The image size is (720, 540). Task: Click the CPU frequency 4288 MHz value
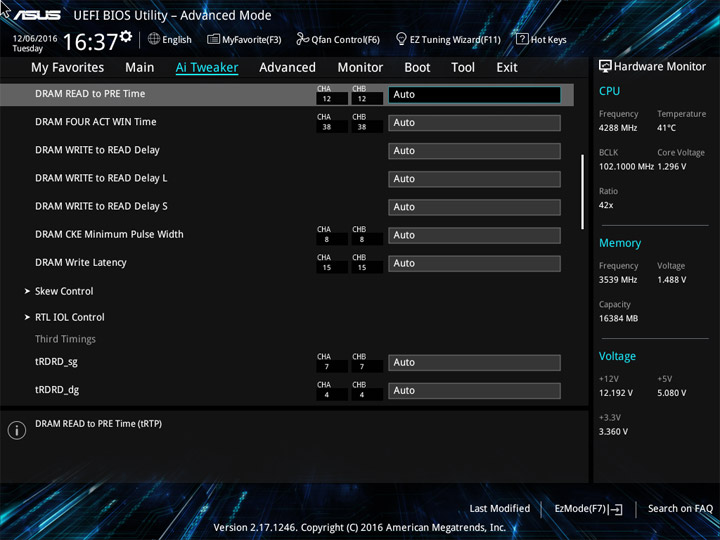(618, 128)
